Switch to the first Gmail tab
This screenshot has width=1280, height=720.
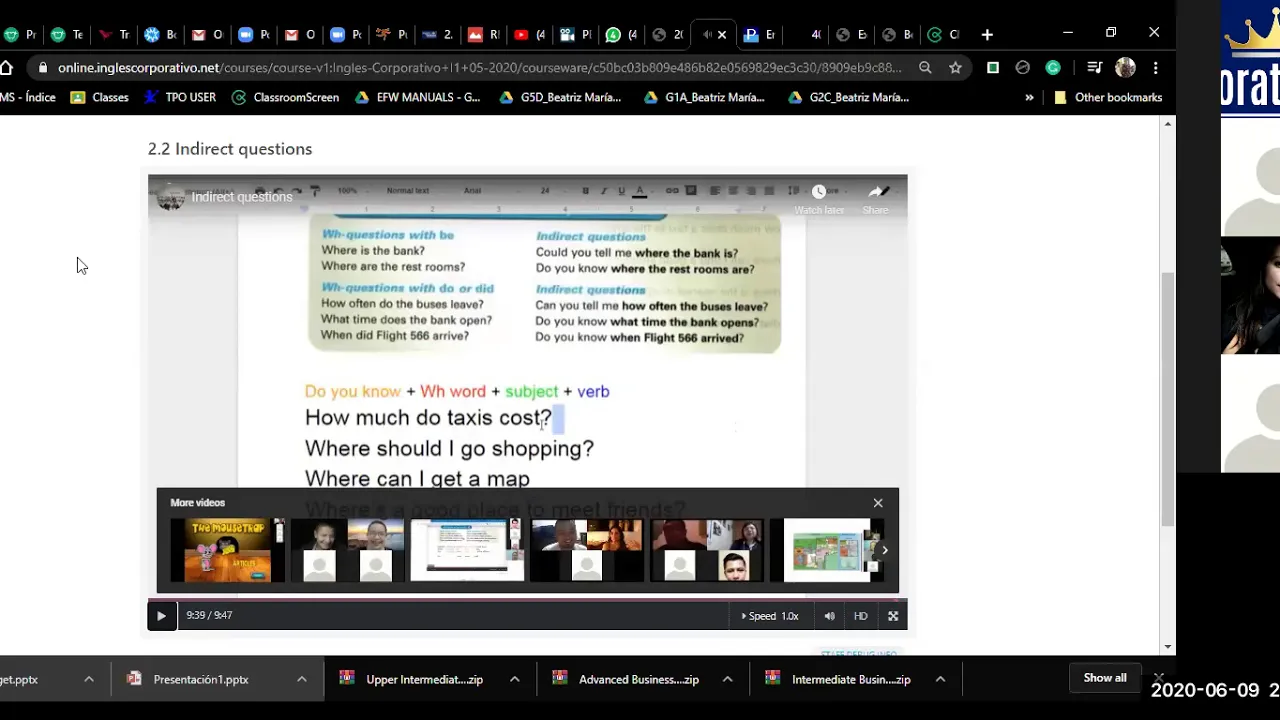coord(207,34)
